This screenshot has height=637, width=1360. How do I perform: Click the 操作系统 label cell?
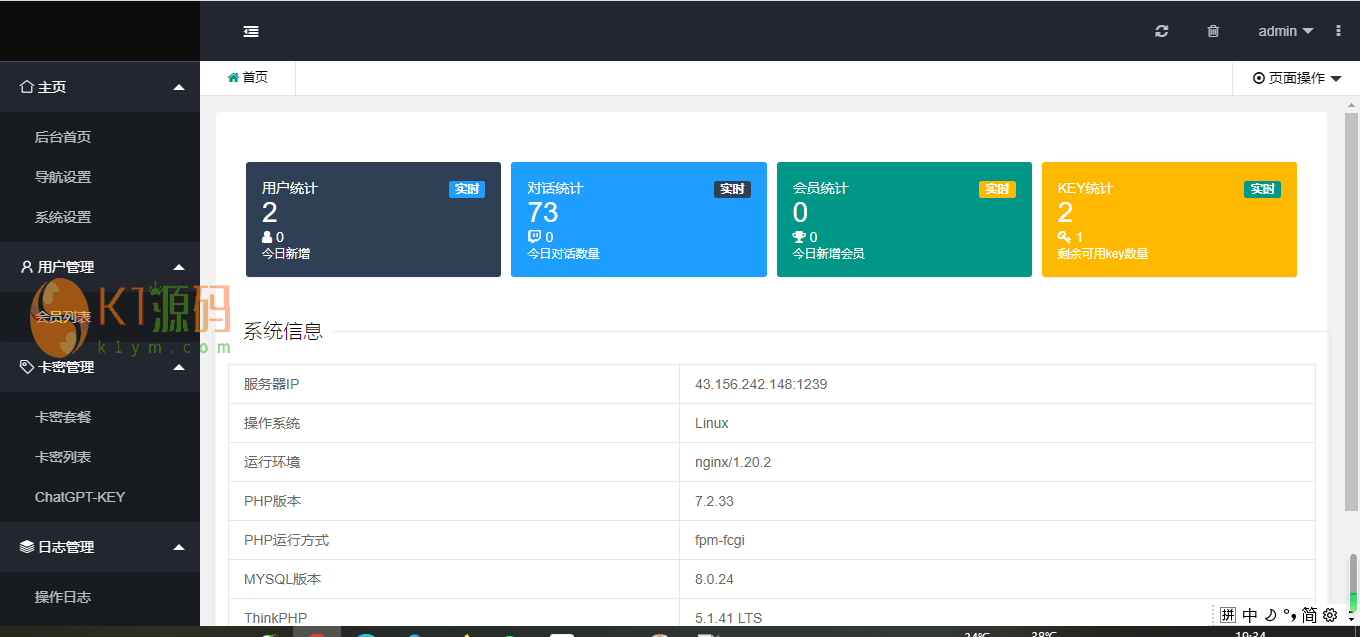click(454, 423)
